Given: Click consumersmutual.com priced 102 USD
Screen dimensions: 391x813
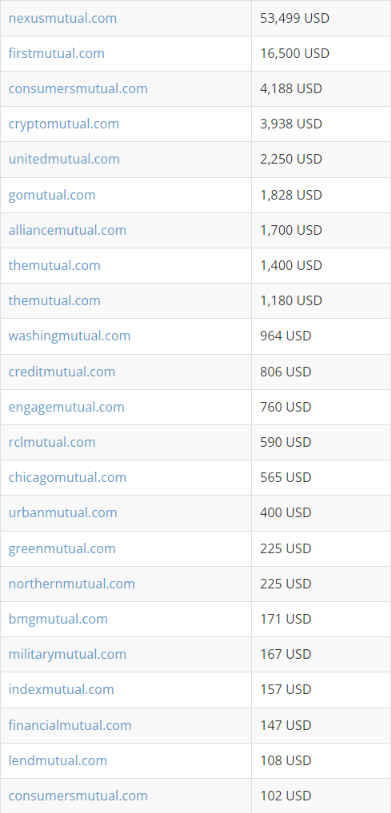Looking at the screenshot, I should tap(78, 795).
